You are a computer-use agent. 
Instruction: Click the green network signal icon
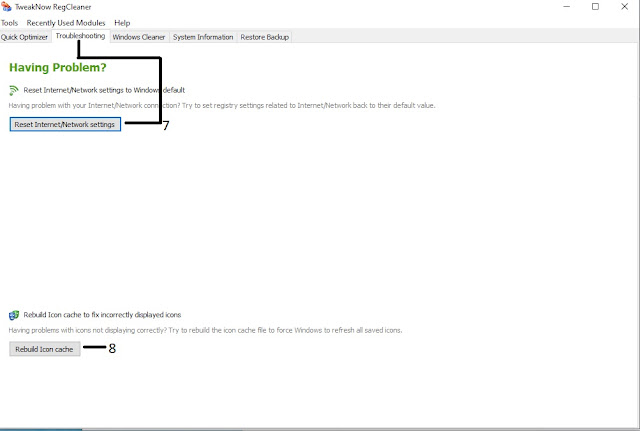pyautogui.click(x=14, y=90)
